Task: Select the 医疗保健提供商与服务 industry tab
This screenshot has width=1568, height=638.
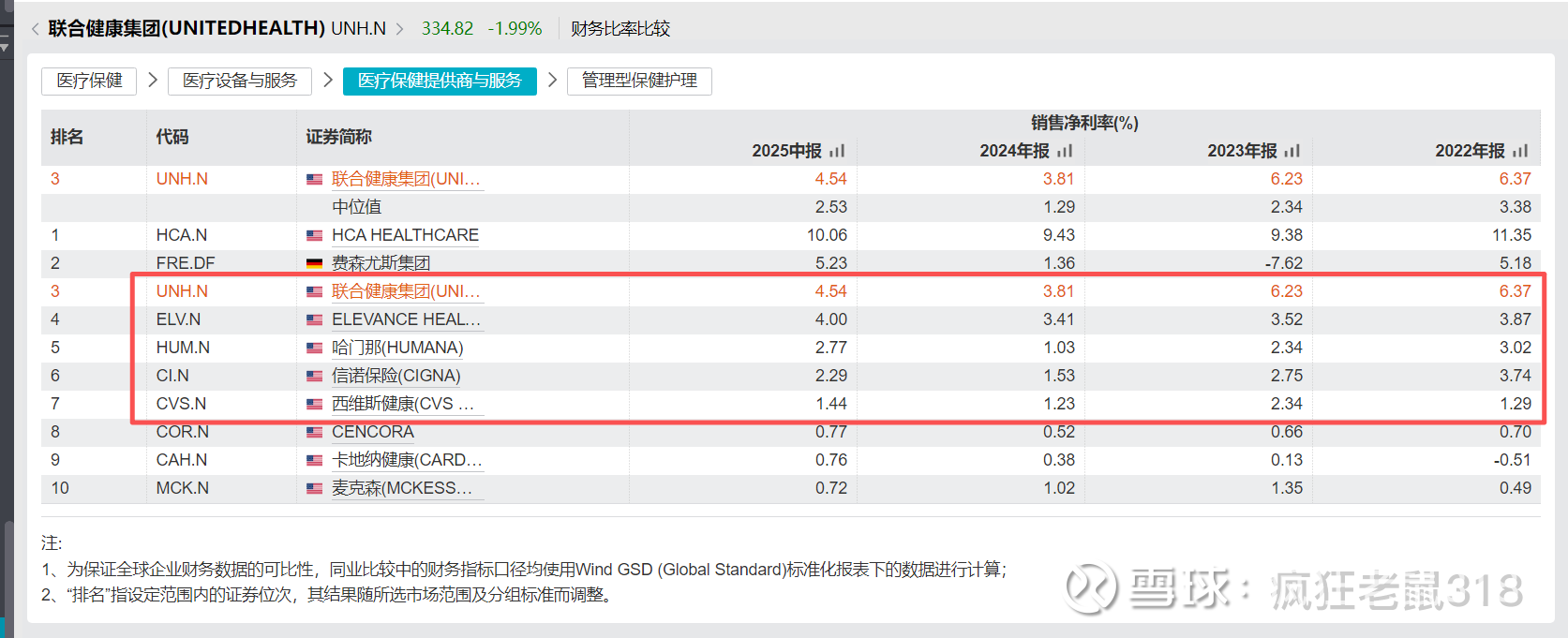Action: point(440,81)
